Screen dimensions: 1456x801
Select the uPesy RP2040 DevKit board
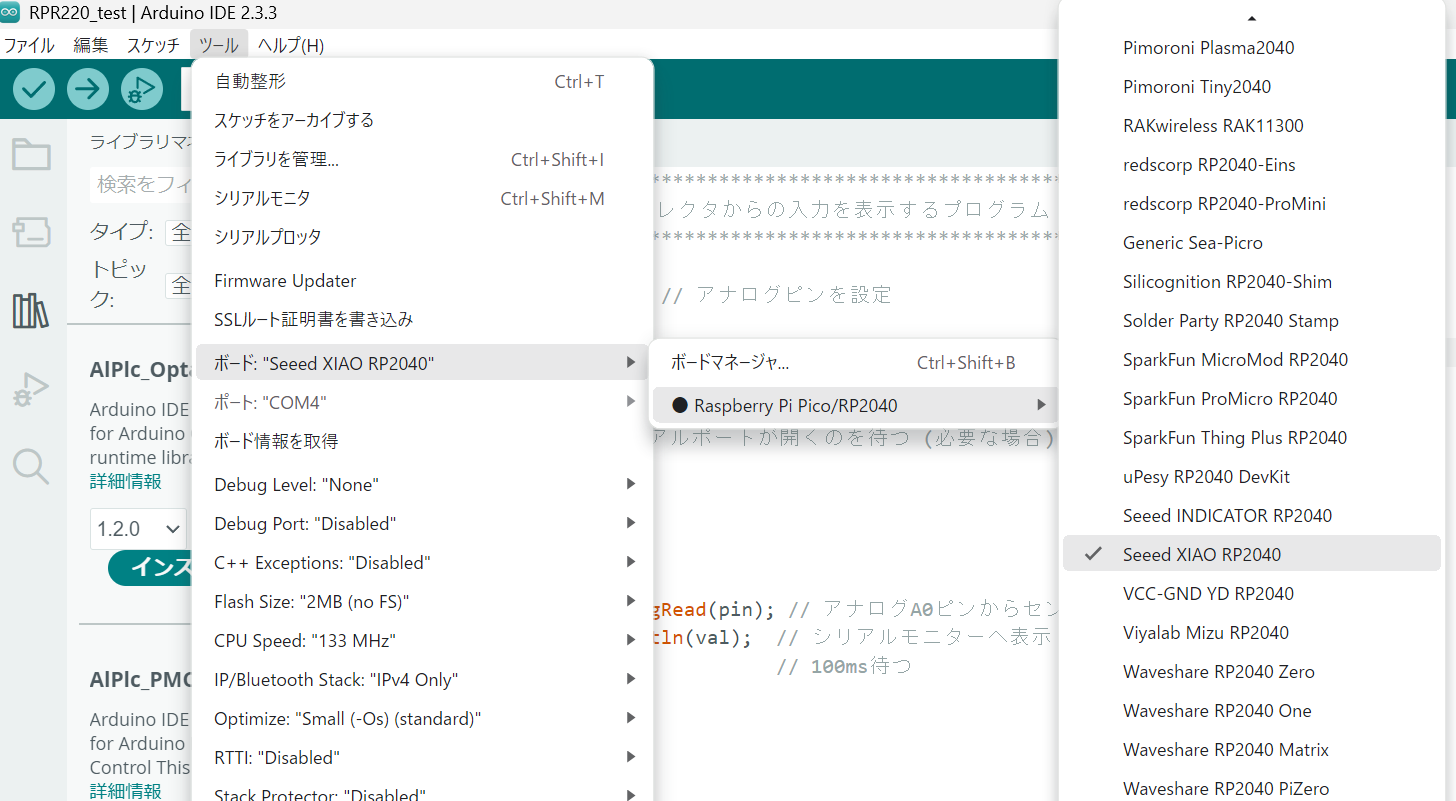click(x=1252, y=476)
